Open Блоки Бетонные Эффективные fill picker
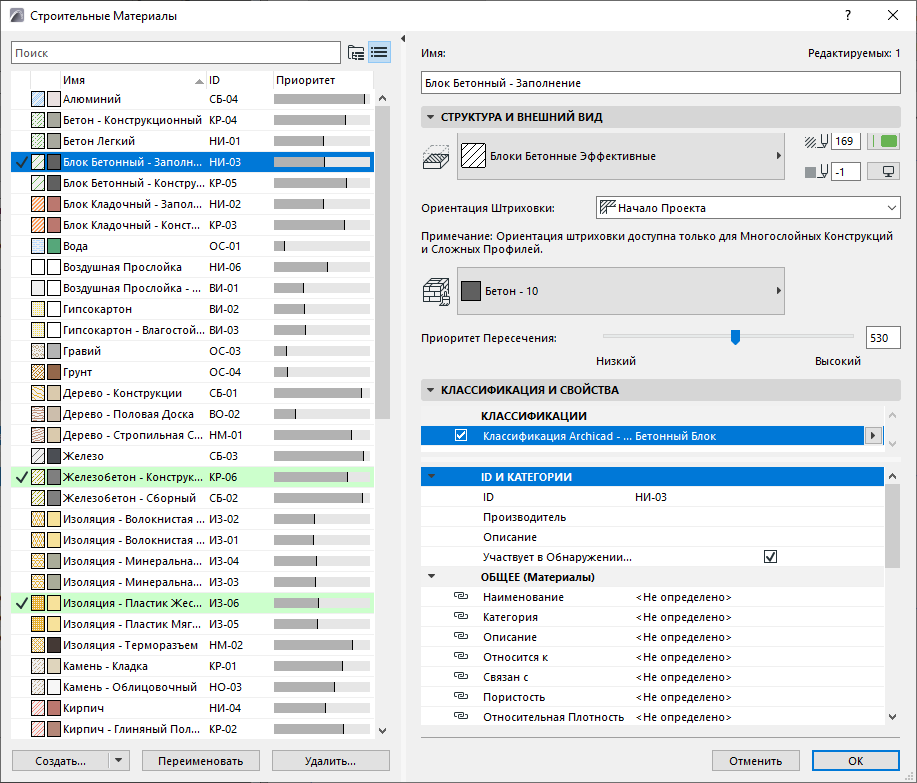This screenshot has height=783, width=917. (x=620, y=157)
